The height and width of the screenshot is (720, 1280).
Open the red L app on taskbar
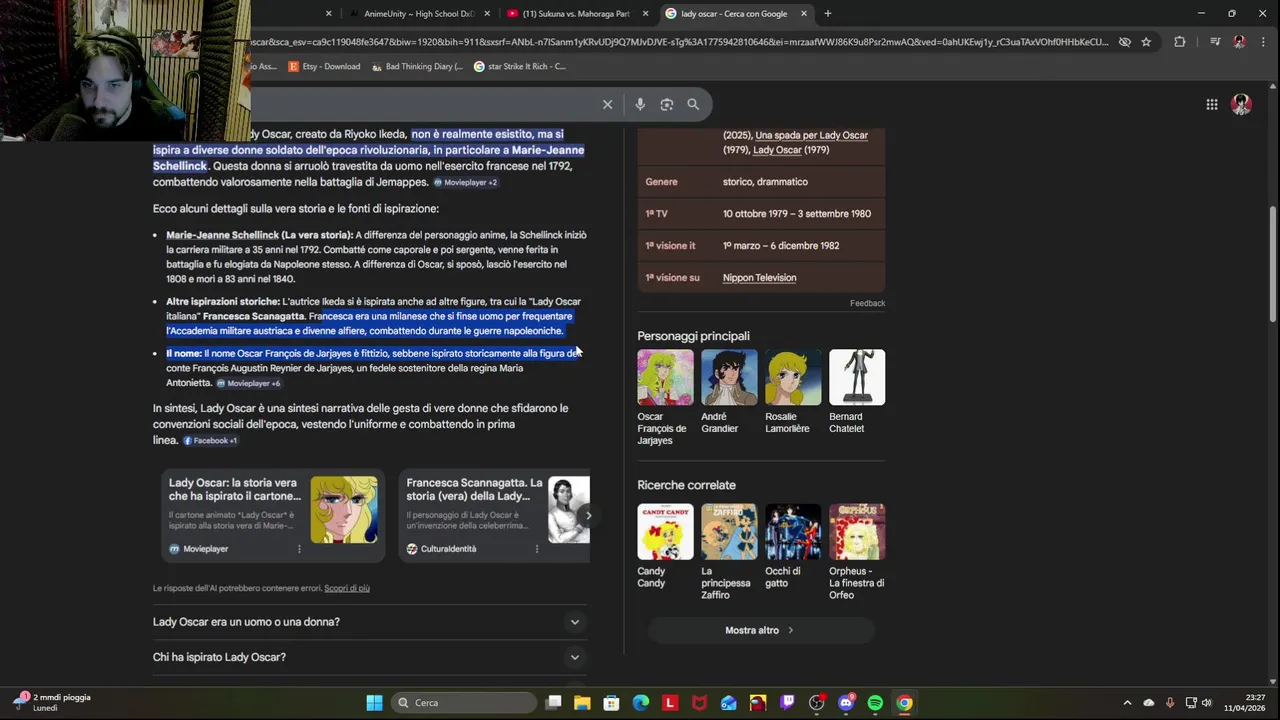[x=670, y=703]
